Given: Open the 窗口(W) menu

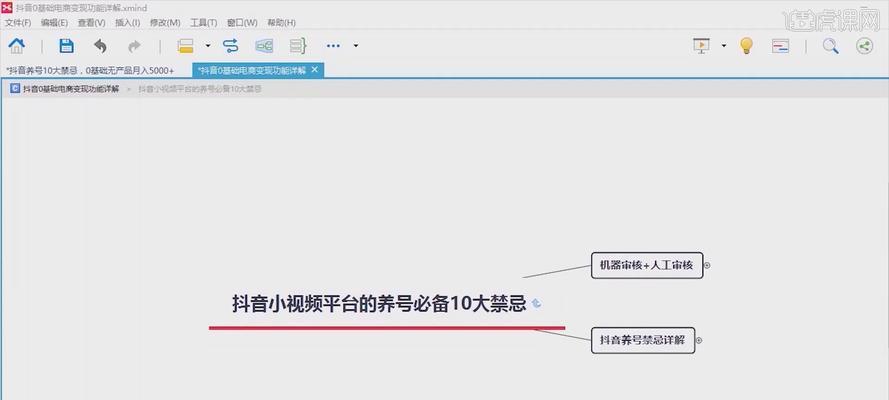Looking at the screenshot, I should pos(242,23).
